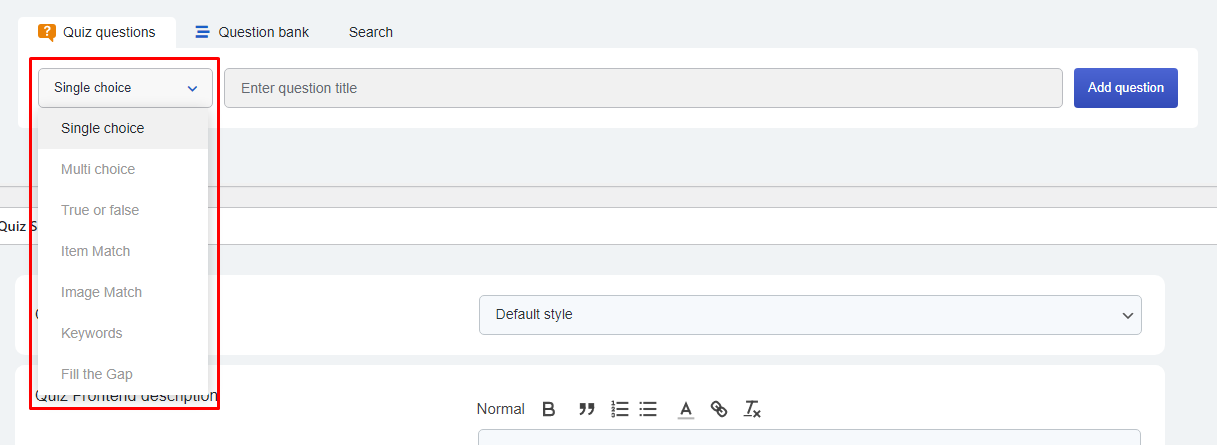Open the Normal heading style selector
The height and width of the screenshot is (445, 1217).
[500, 408]
